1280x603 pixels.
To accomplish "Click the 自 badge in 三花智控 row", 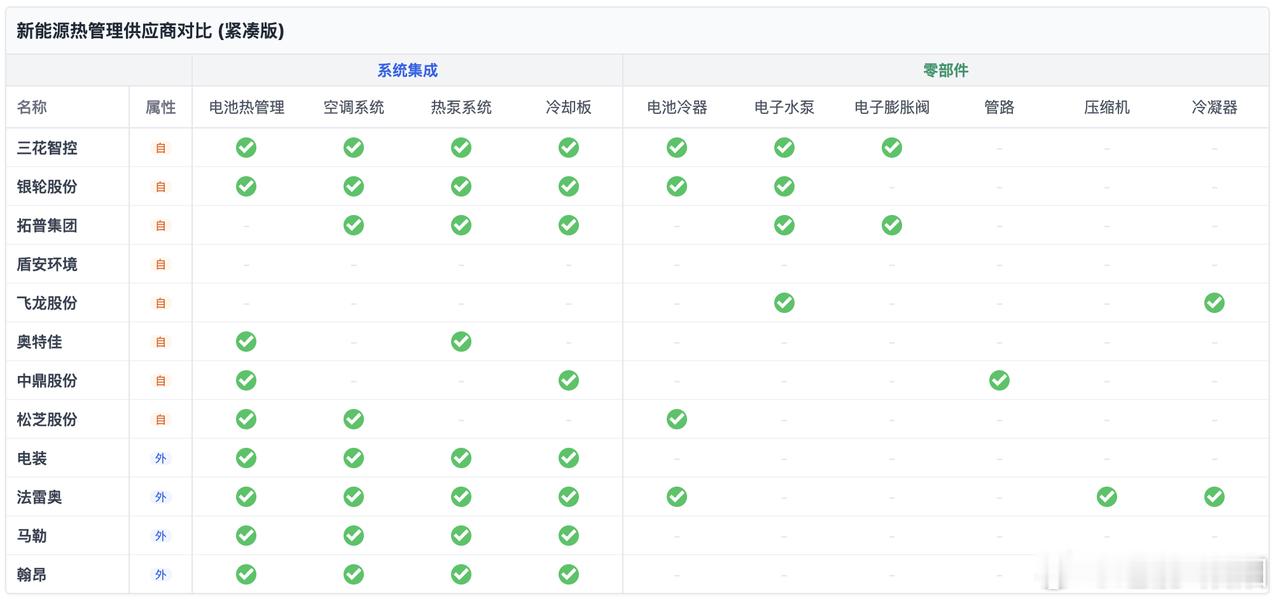I will pyautogui.click(x=161, y=148).
